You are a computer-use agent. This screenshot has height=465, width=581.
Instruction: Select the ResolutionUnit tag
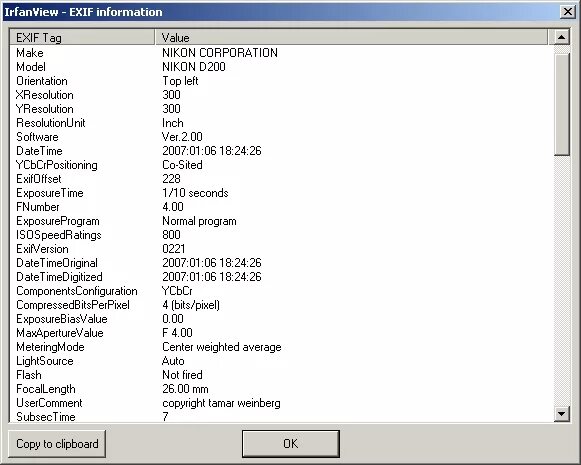51,123
